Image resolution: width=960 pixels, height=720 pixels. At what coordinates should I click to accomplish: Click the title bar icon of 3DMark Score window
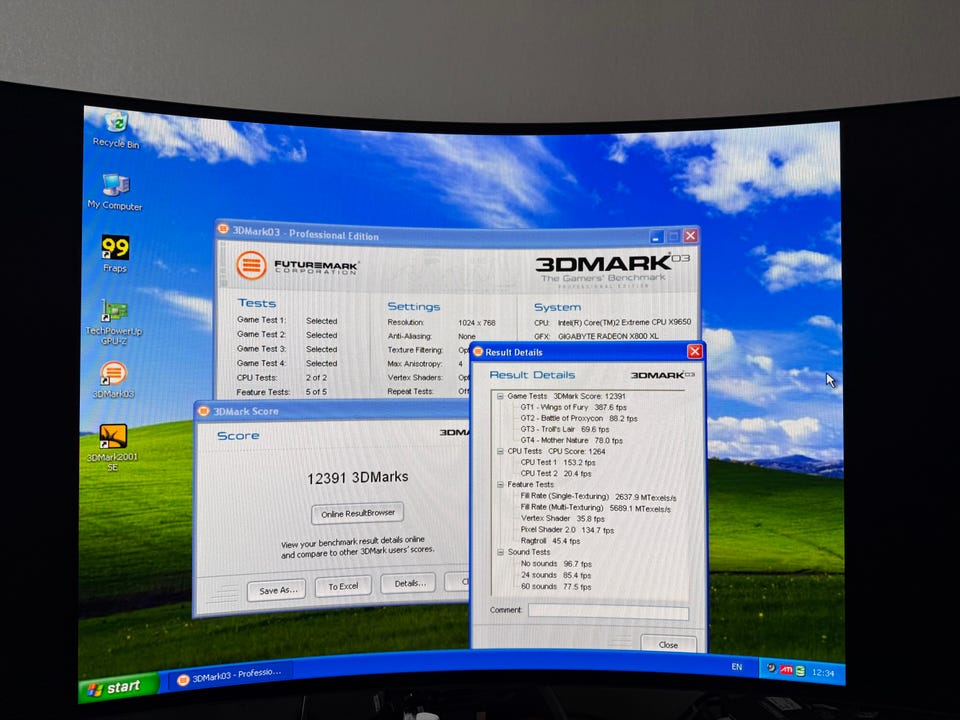click(x=204, y=410)
